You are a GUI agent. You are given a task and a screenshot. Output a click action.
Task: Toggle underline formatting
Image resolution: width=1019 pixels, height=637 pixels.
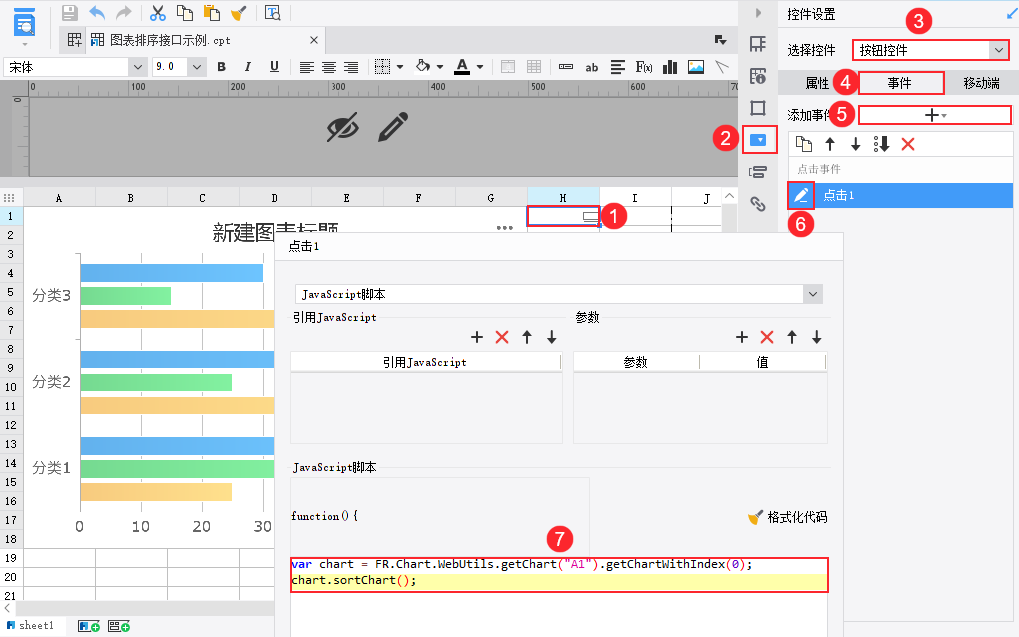click(274, 66)
